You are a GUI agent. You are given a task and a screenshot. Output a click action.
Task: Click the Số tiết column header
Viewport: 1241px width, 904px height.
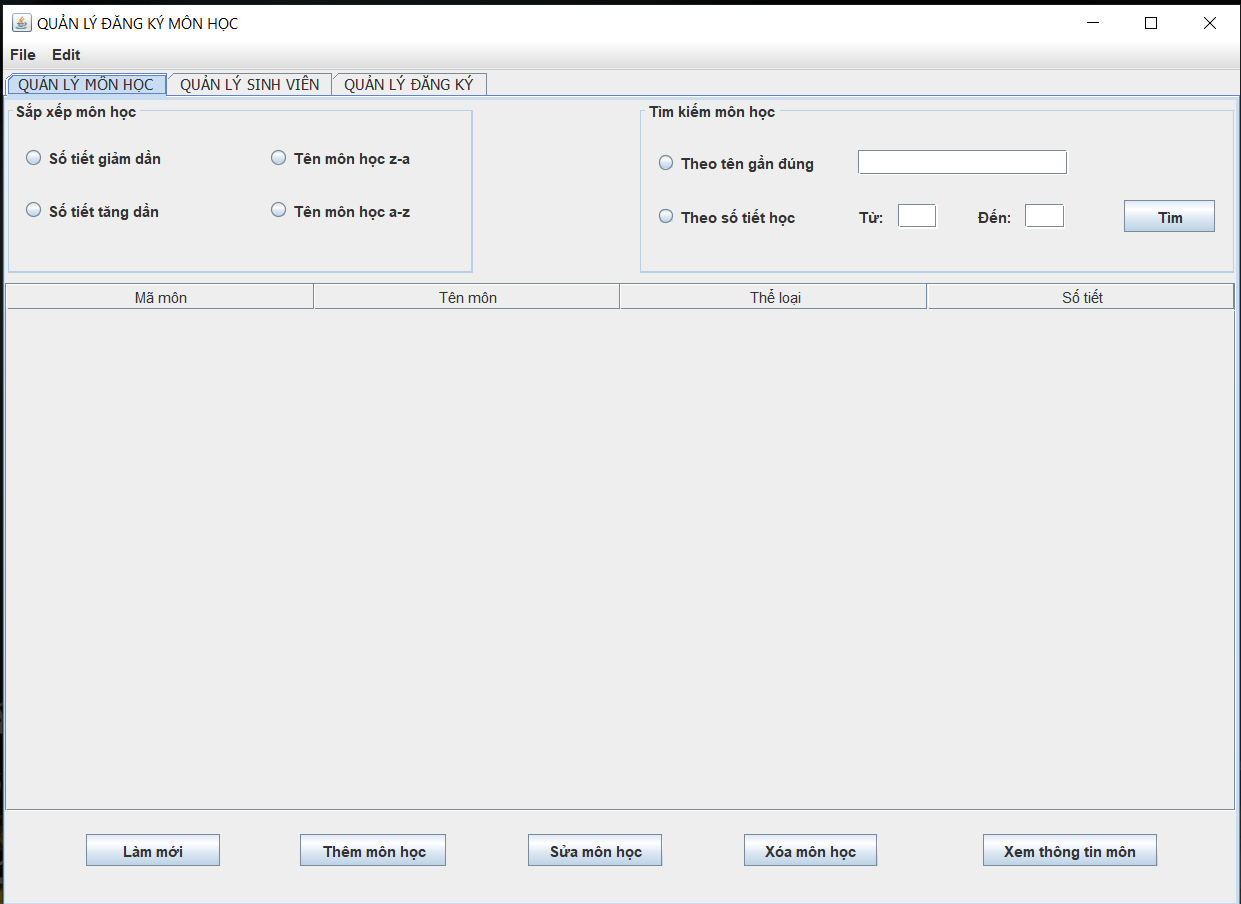[x=1081, y=297]
